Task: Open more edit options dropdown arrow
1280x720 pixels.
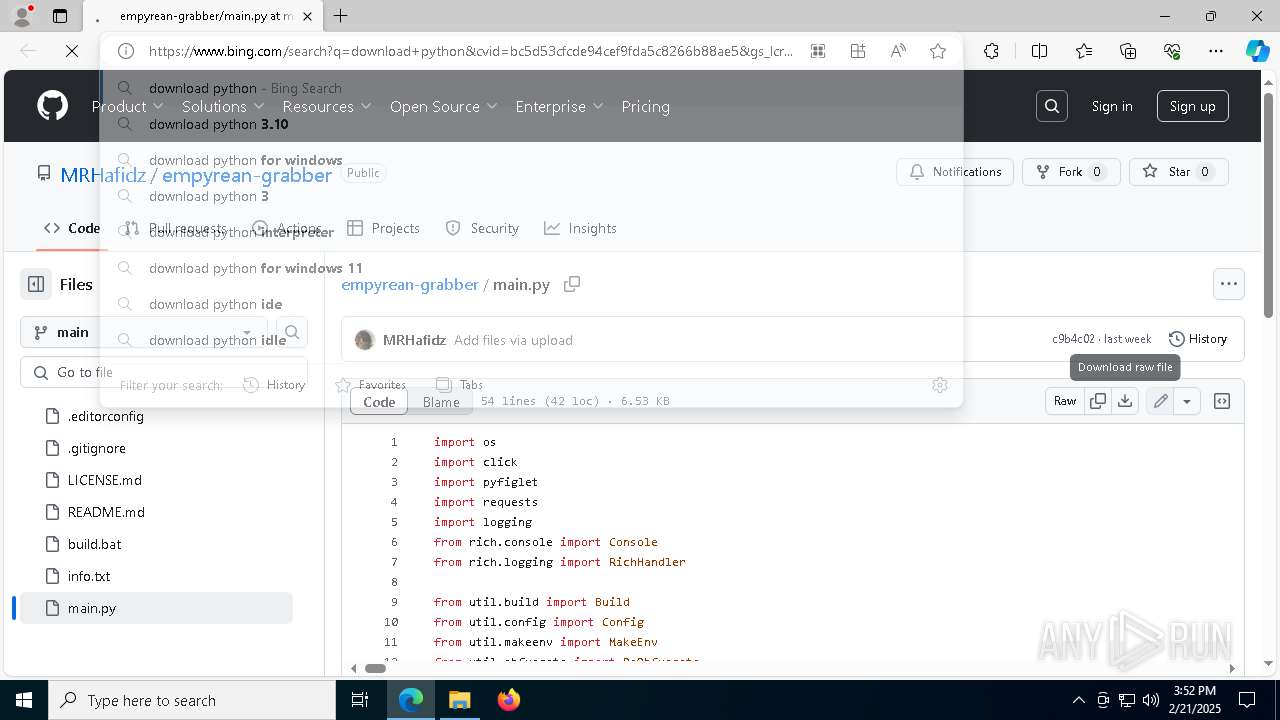Action: [x=1187, y=401]
